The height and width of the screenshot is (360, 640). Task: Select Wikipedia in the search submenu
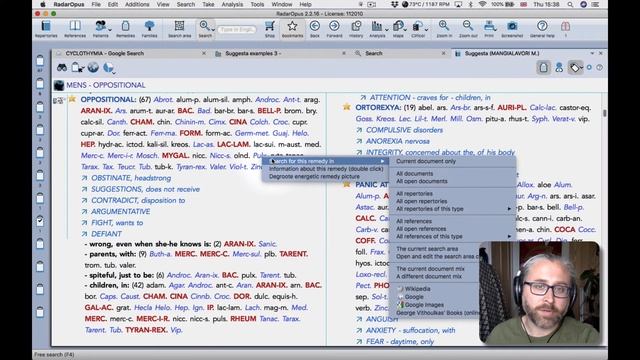click(418, 289)
